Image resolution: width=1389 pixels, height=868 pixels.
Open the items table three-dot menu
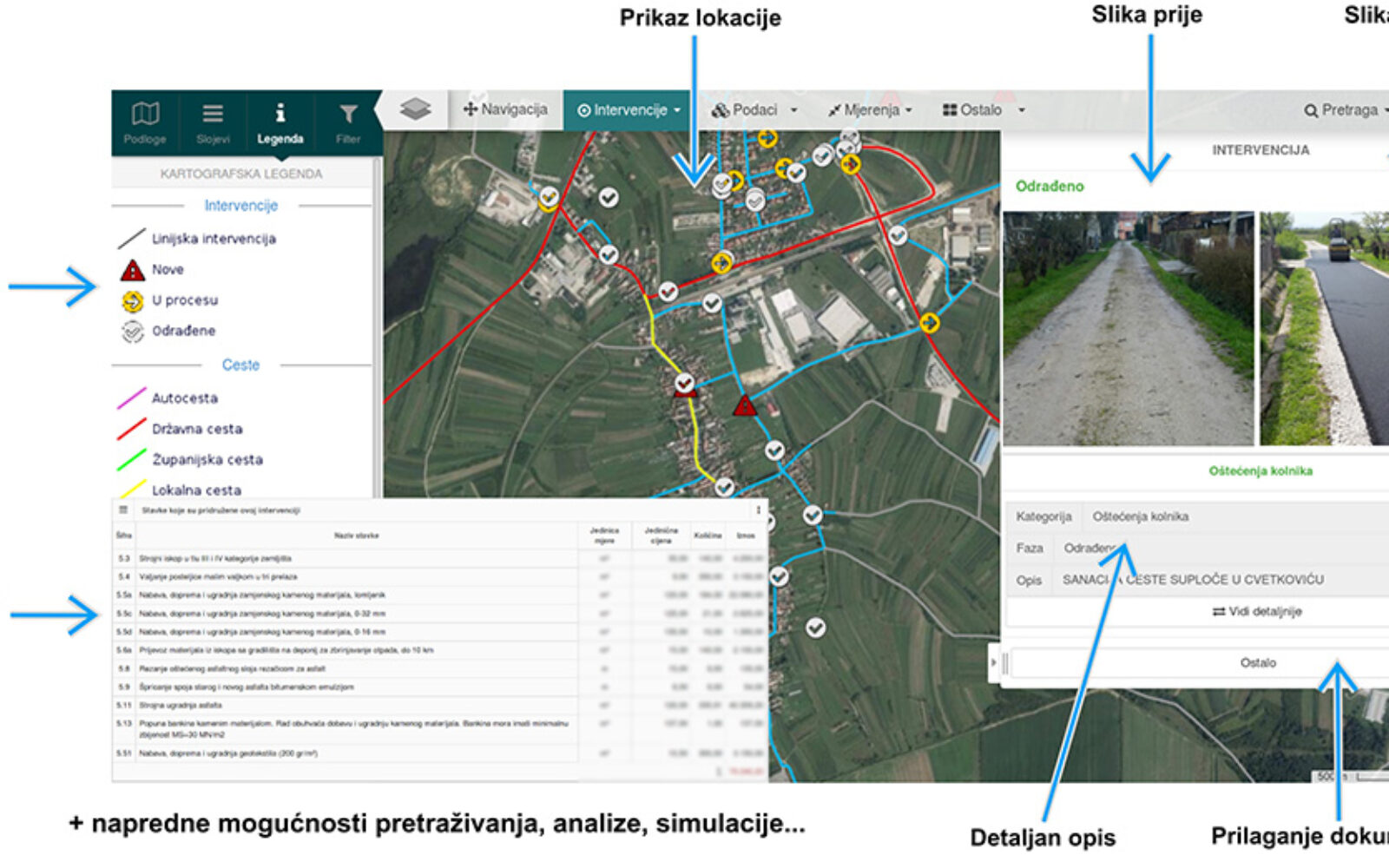pos(758,510)
